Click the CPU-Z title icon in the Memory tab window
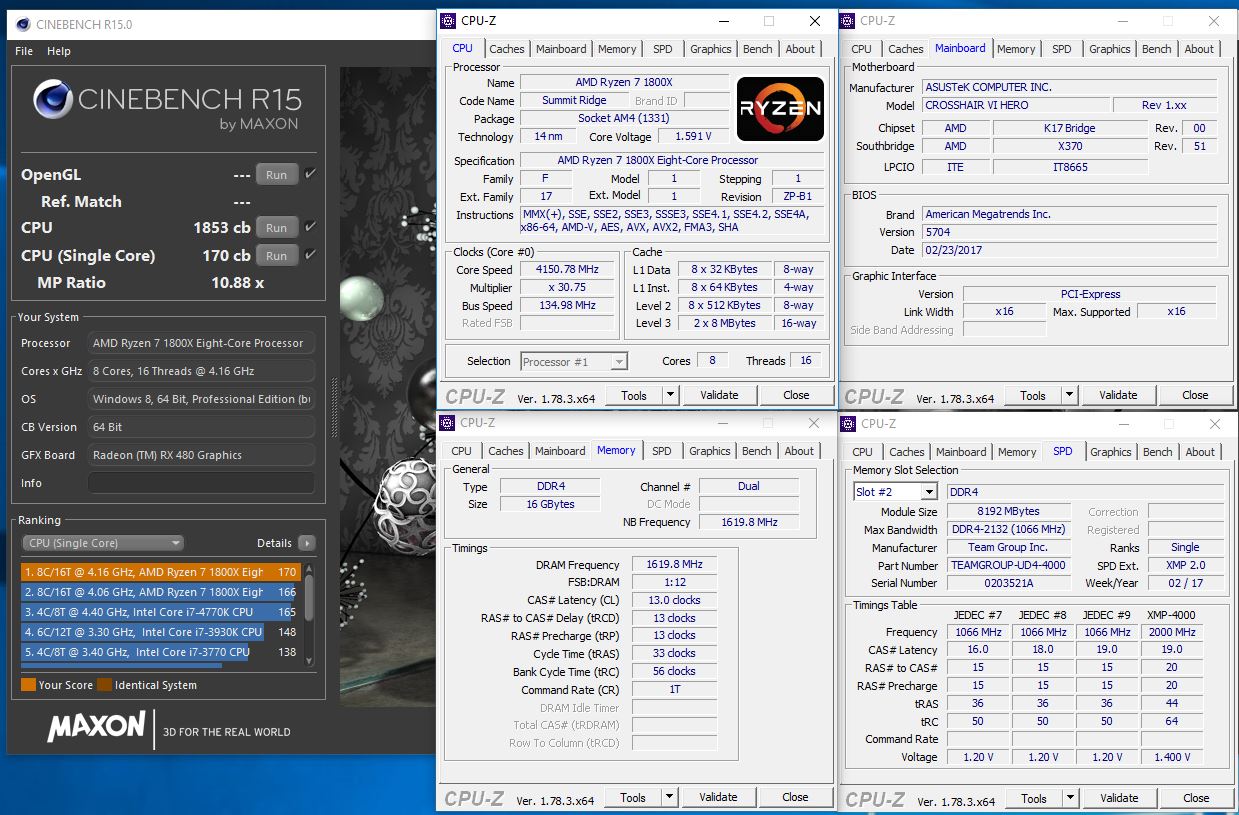 click(449, 422)
